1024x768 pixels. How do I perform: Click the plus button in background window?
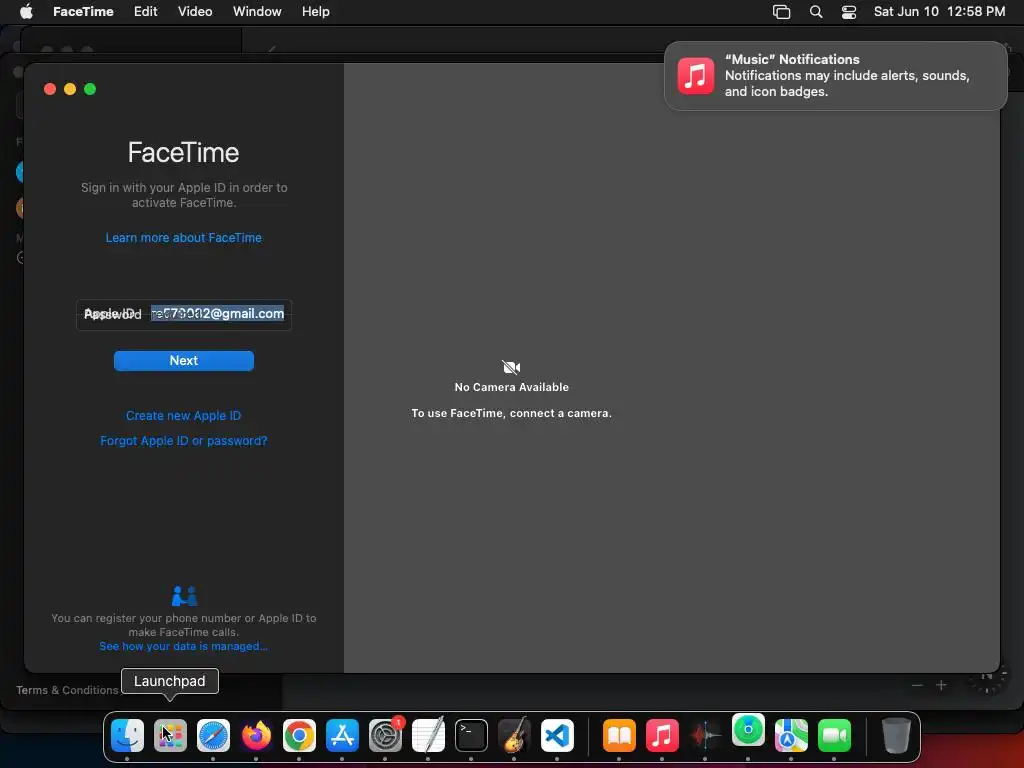(x=941, y=685)
